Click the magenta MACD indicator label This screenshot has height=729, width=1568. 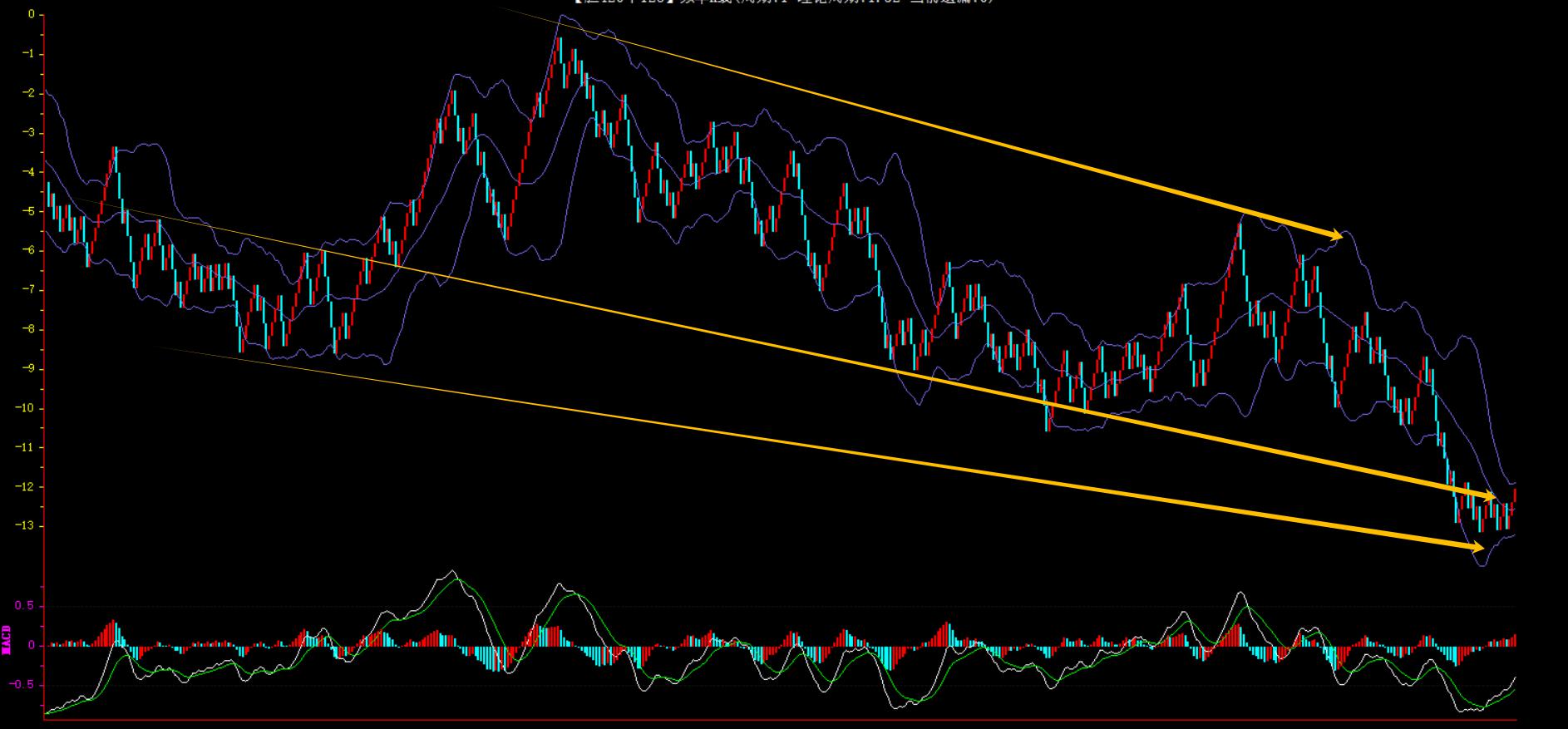coord(7,641)
